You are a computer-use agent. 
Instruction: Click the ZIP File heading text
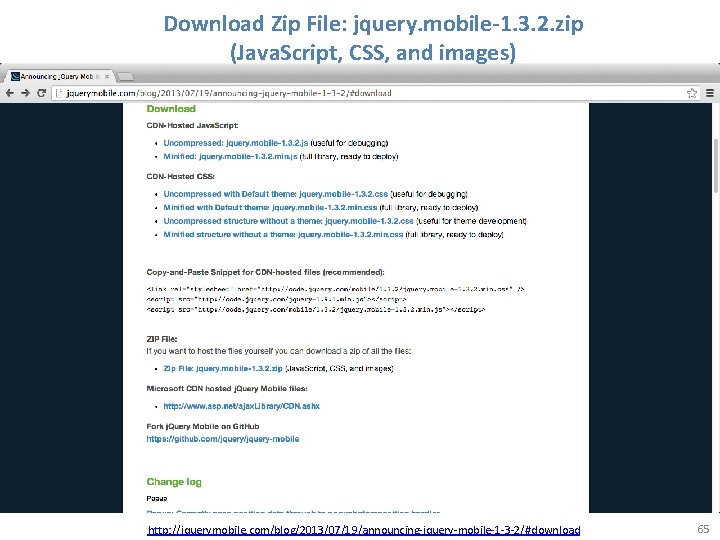[162, 339]
